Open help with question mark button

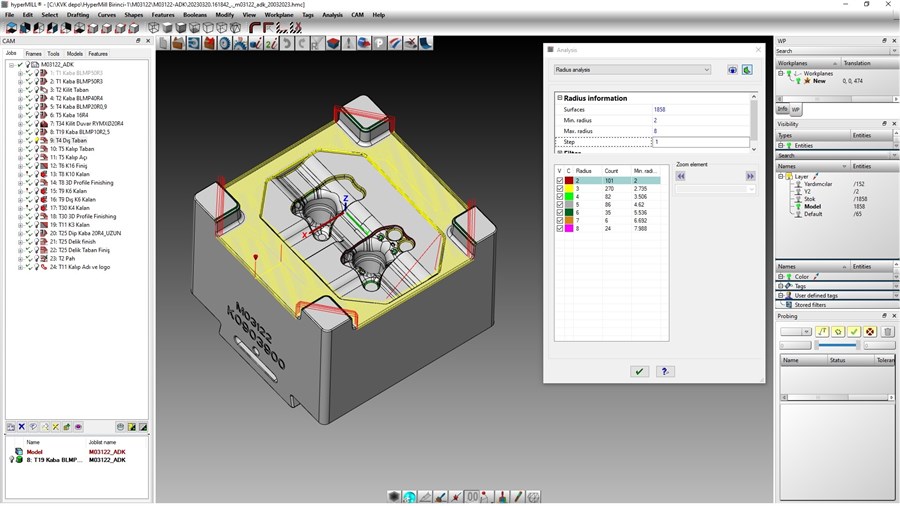point(665,372)
